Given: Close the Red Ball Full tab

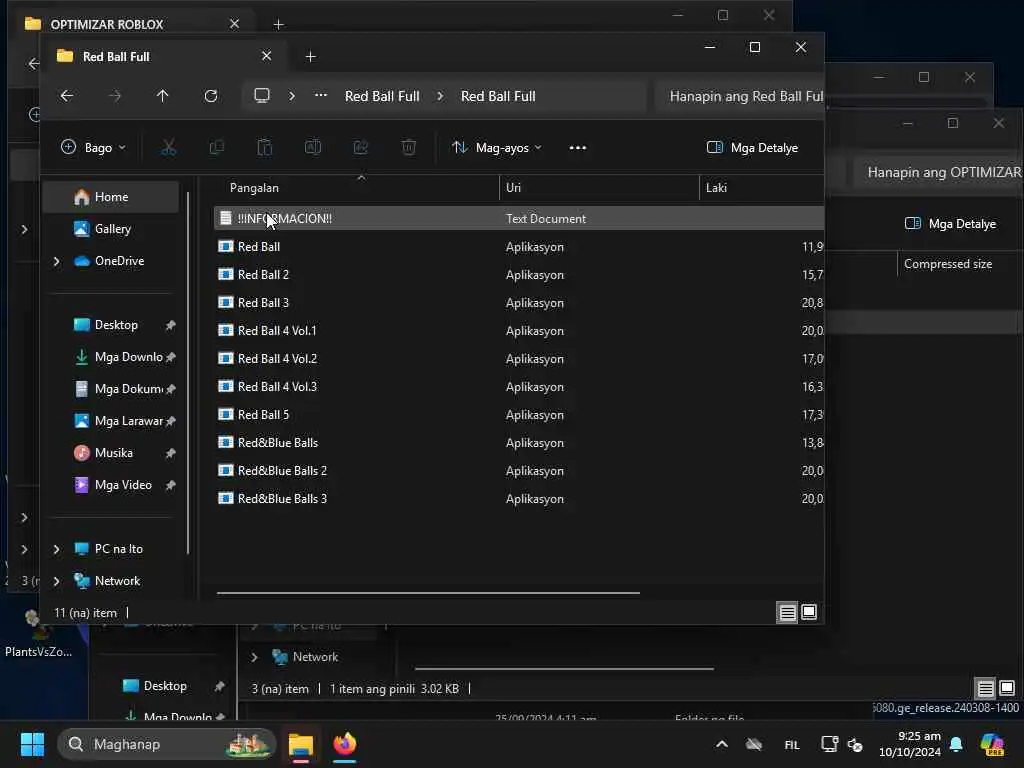Looking at the screenshot, I should pyautogui.click(x=266, y=56).
